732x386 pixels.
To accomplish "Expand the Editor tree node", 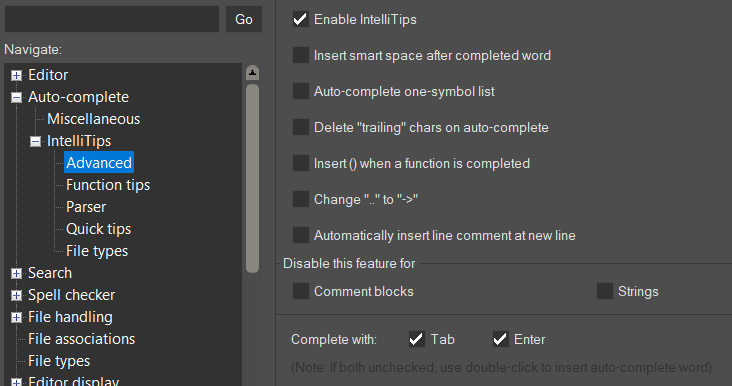I will point(16,75).
